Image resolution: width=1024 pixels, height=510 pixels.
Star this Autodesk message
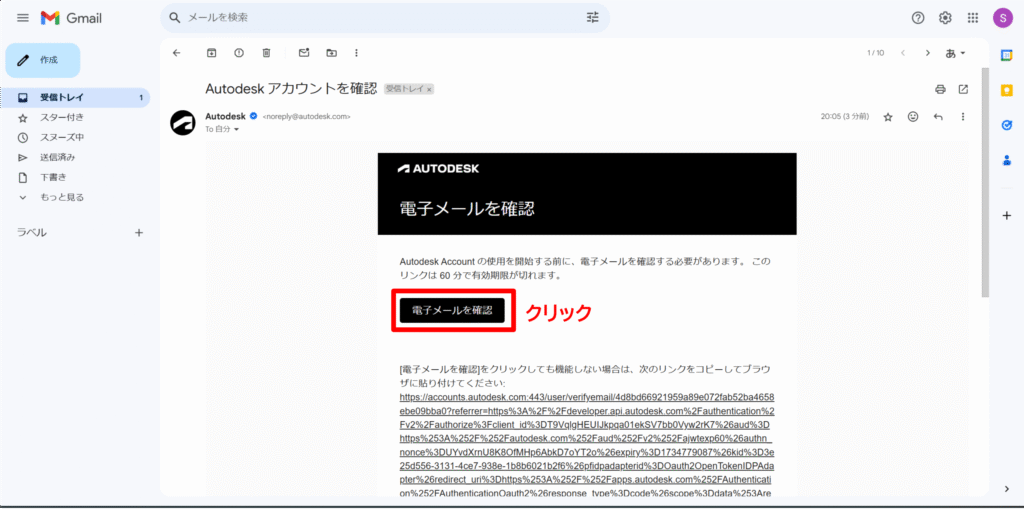(888, 117)
